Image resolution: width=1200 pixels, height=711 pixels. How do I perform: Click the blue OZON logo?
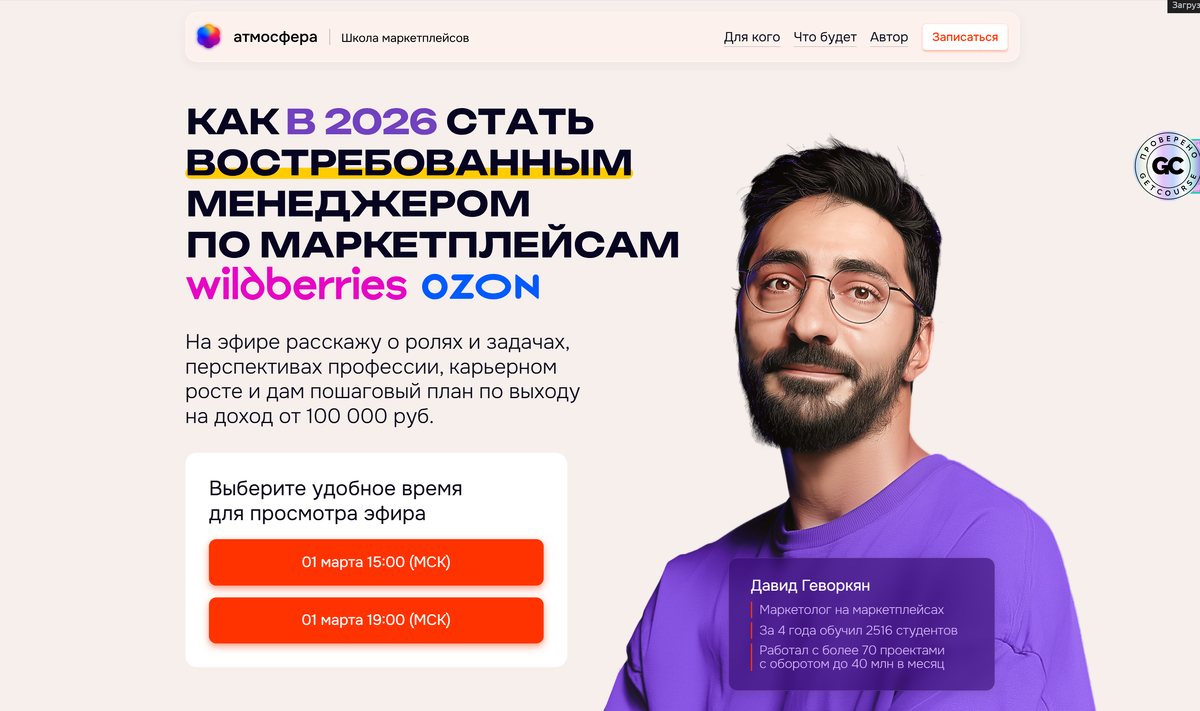click(480, 287)
